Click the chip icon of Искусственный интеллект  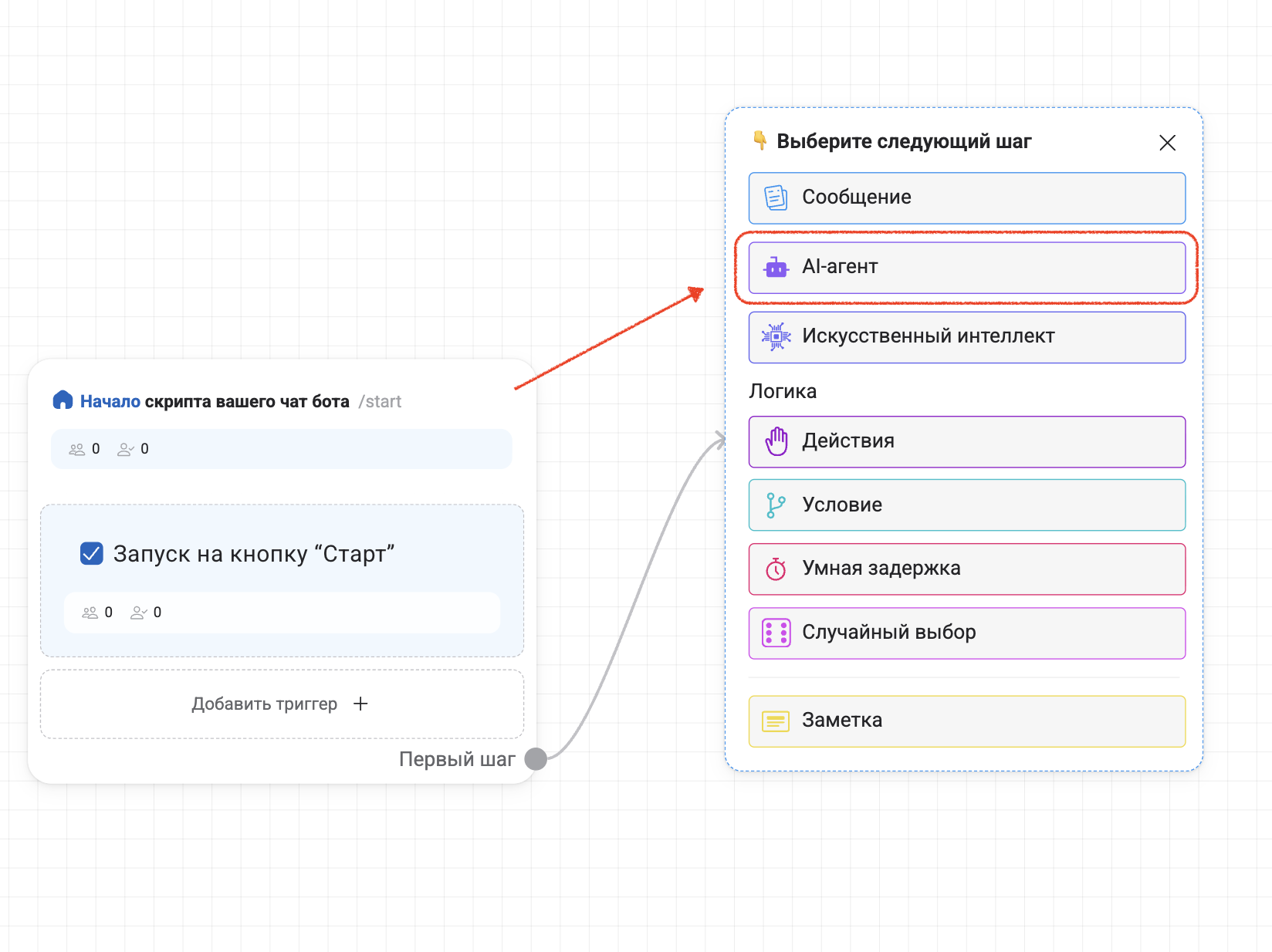pos(776,336)
